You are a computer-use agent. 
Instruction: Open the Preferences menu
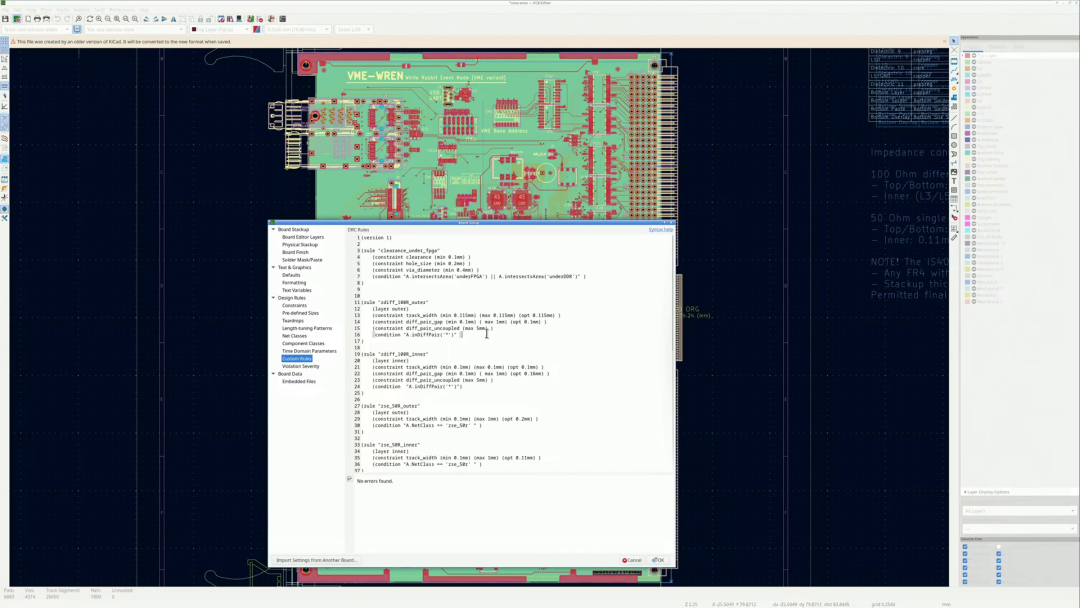click(122, 10)
